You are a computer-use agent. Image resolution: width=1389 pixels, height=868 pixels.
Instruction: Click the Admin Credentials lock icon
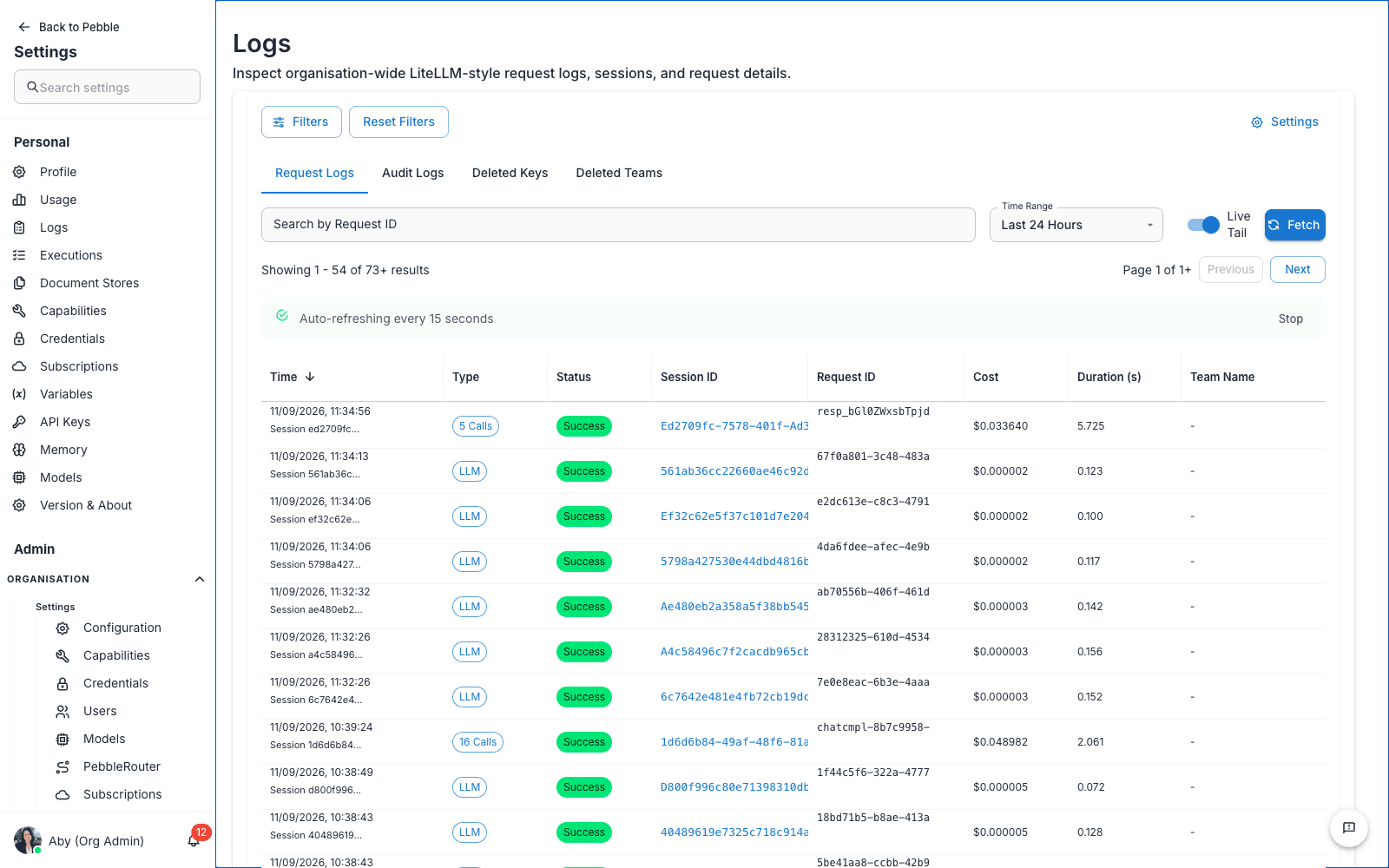[x=63, y=684]
